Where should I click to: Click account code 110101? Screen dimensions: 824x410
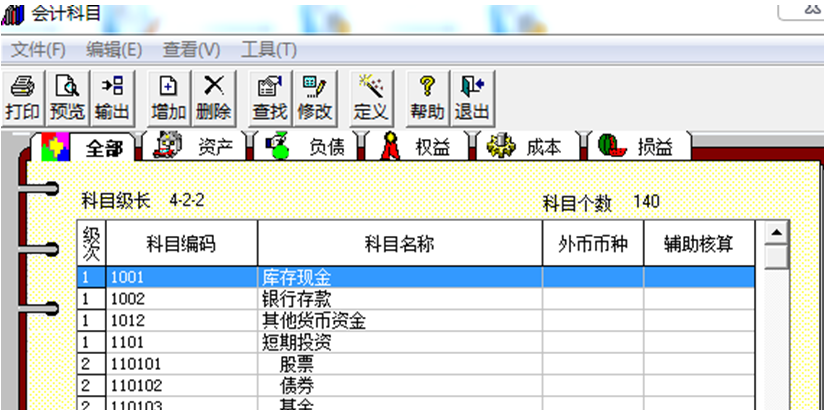click(x=136, y=364)
